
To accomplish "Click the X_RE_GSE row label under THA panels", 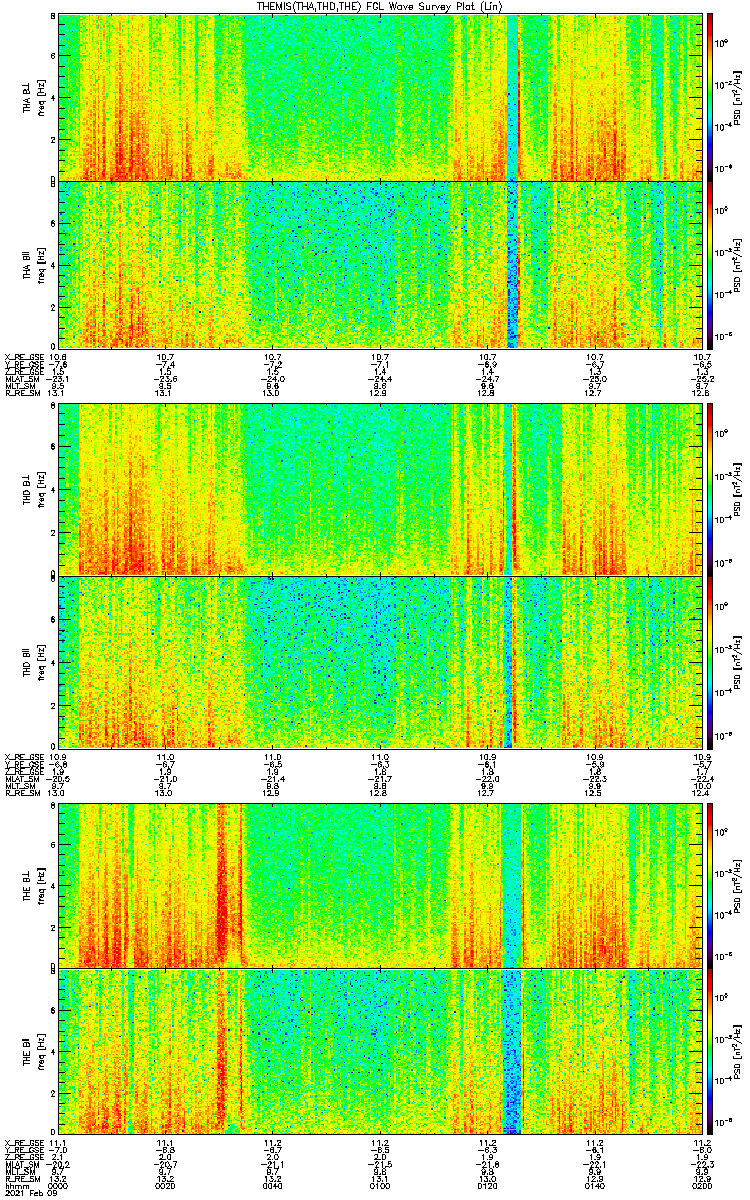I will click(x=24, y=357).
